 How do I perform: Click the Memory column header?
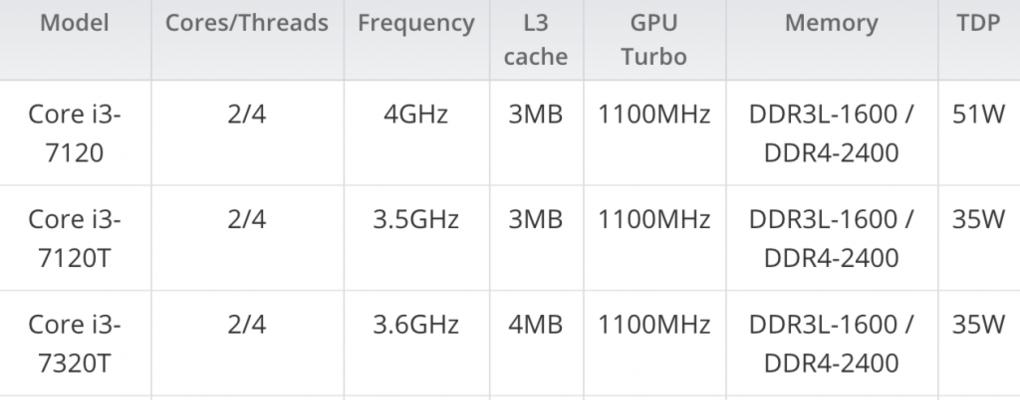click(831, 23)
